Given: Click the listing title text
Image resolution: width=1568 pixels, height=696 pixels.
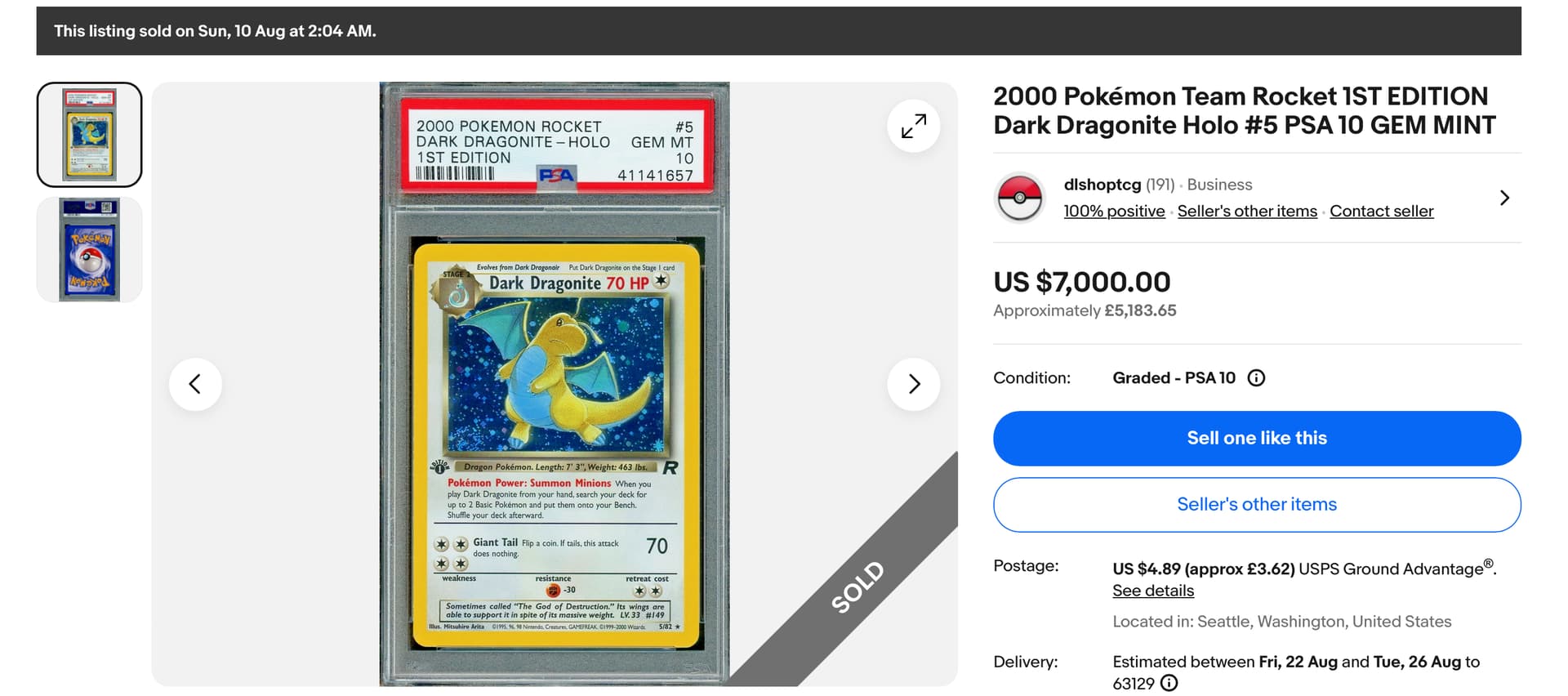Looking at the screenshot, I should tap(1244, 110).
